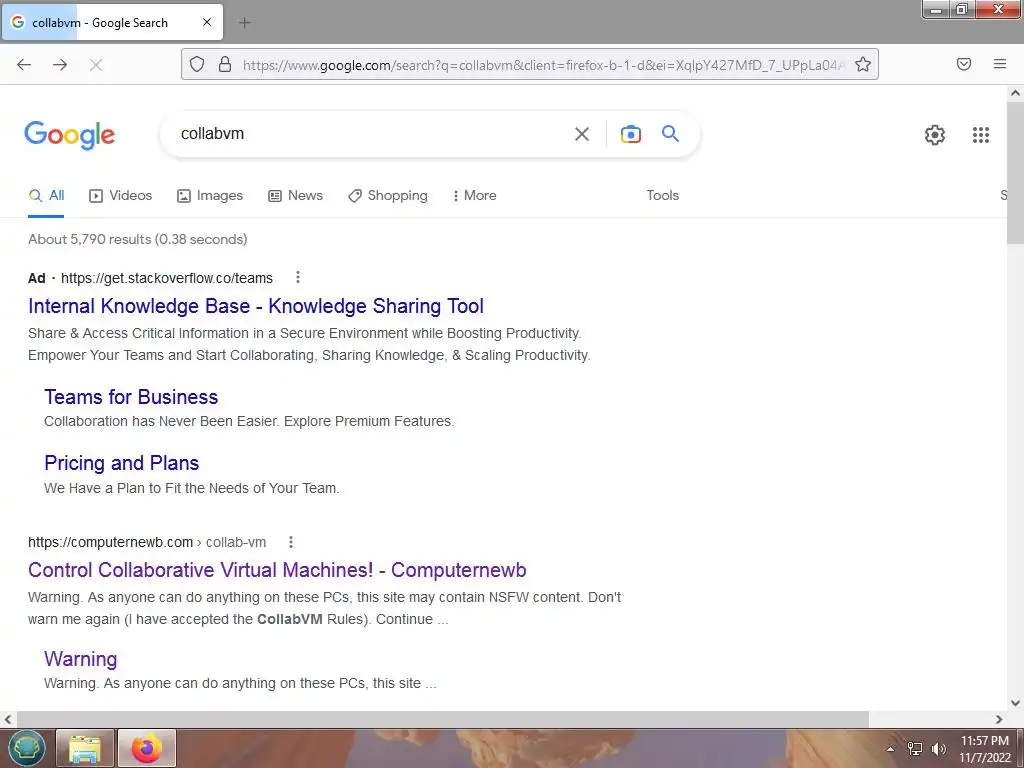Switch to the News tab
Image resolution: width=1024 pixels, height=768 pixels.
(296, 195)
